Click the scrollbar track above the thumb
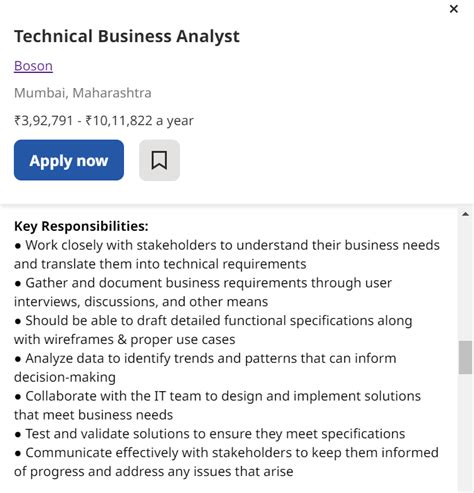This screenshot has width=474, height=493. pyautogui.click(x=465, y=280)
